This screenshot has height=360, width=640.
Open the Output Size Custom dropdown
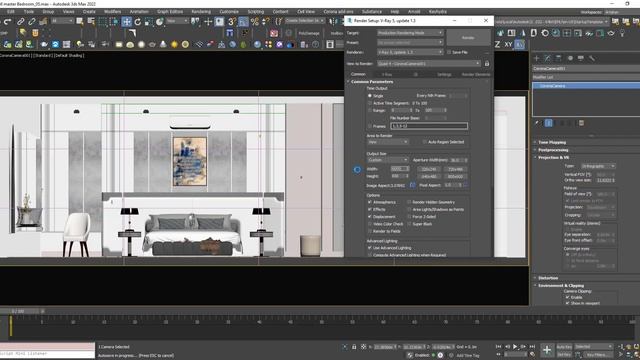388,160
